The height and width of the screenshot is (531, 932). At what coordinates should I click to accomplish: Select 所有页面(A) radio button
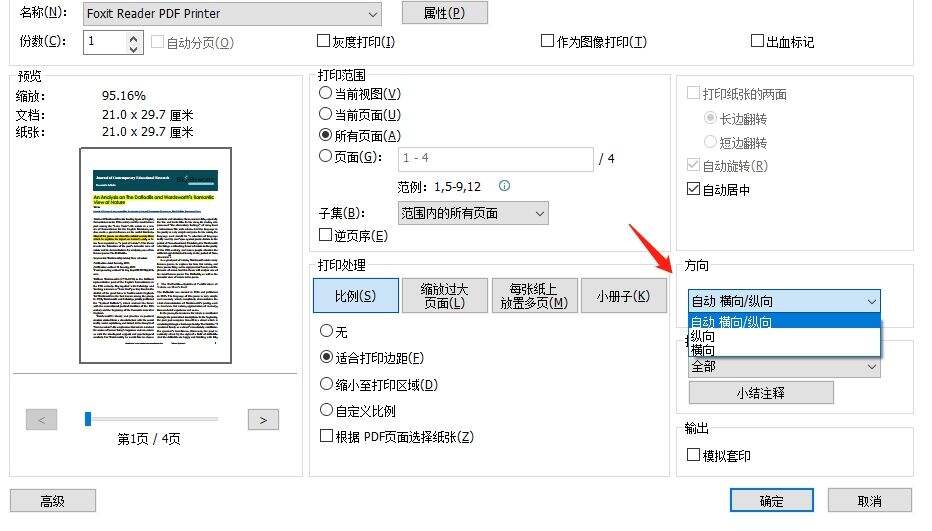(325, 135)
